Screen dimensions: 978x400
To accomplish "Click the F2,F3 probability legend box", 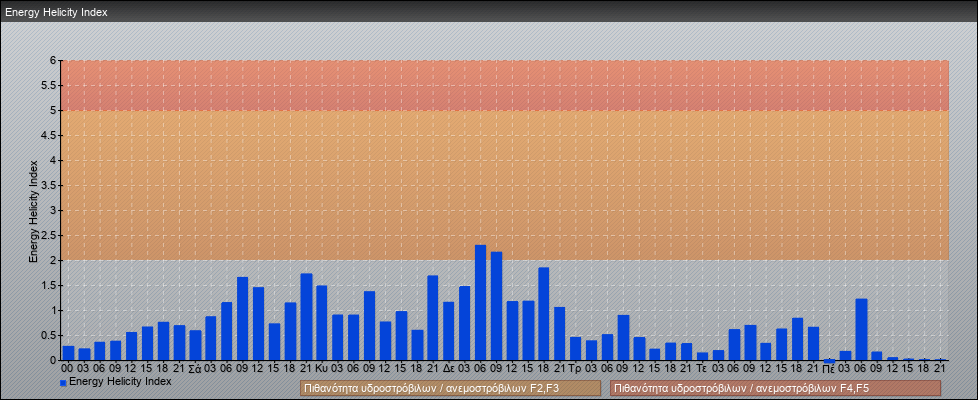I will [x=450, y=388].
